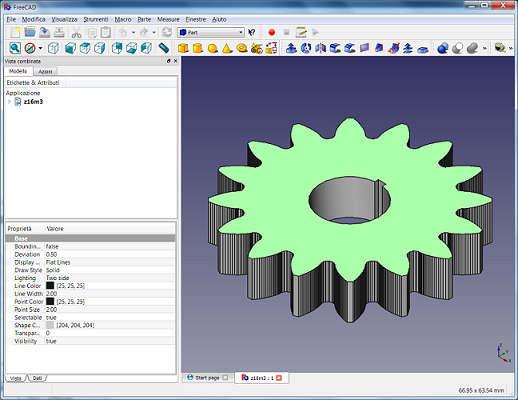Create a new document with the toolbar icon

pyautogui.click(x=15, y=32)
